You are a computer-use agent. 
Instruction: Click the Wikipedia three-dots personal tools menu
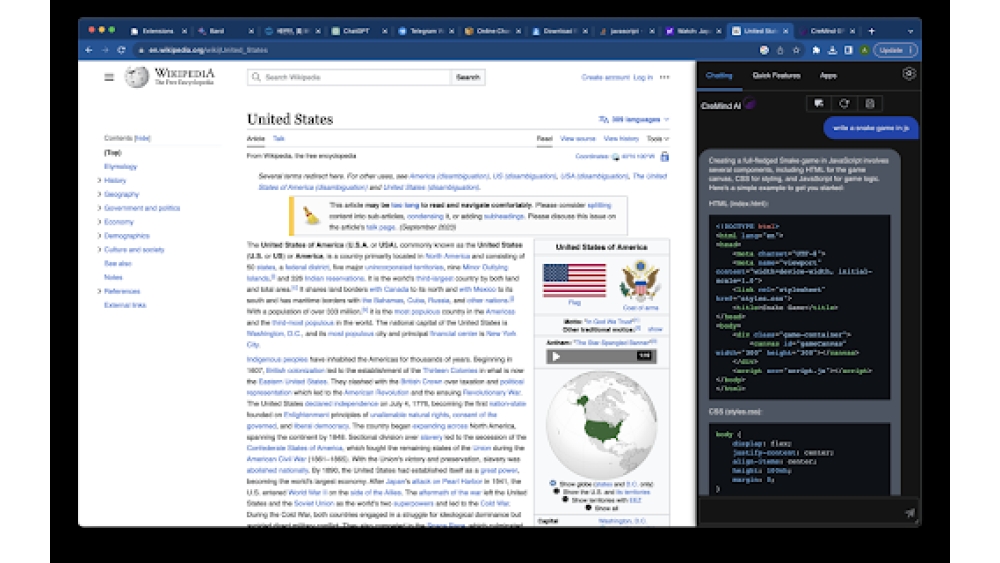coord(665,77)
